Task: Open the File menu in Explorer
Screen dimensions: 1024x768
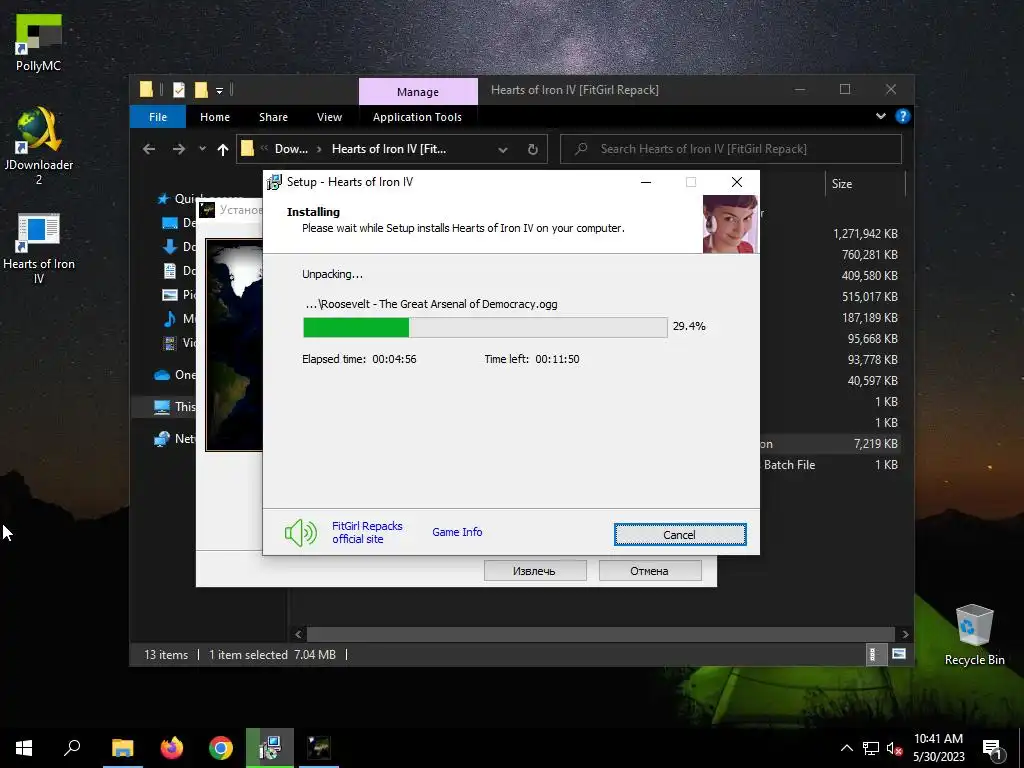Action: pos(157,117)
